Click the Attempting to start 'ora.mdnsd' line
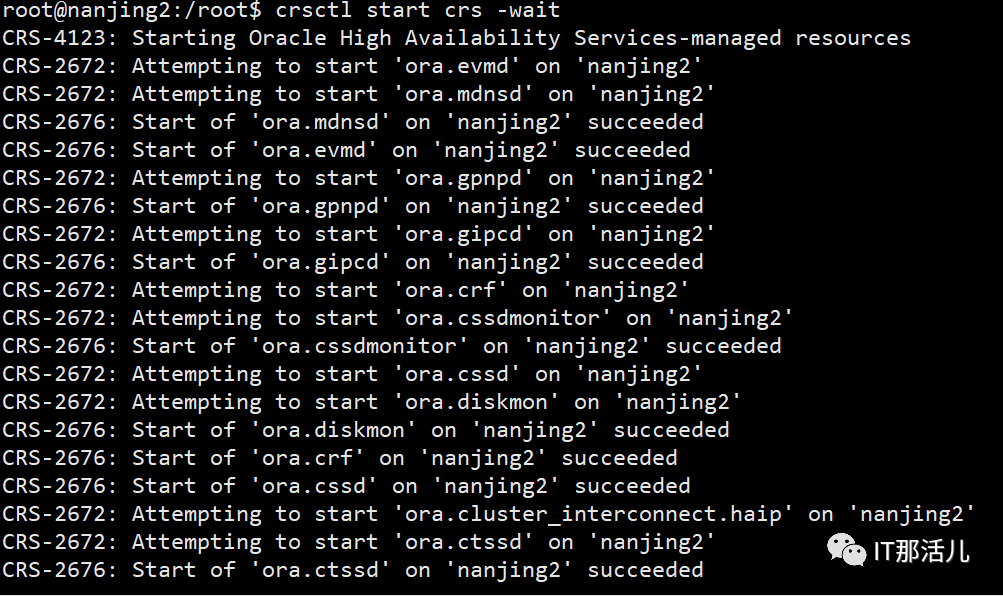Image resolution: width=1003 pixels, height=596 pixels. 358,95
